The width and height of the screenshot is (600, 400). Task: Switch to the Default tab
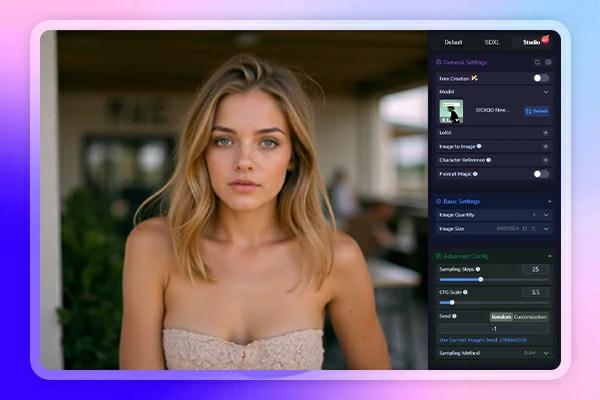[x=453, y=42]
